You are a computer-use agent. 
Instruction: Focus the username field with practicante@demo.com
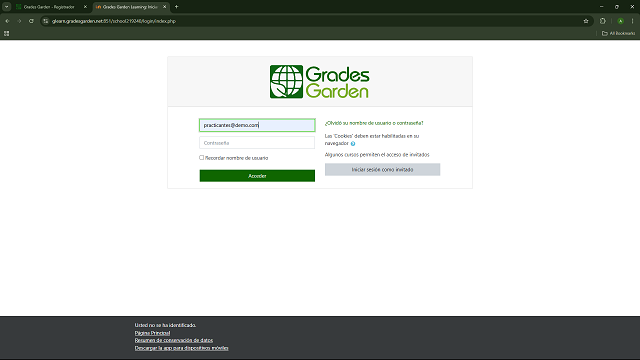(x=257, y=125)
